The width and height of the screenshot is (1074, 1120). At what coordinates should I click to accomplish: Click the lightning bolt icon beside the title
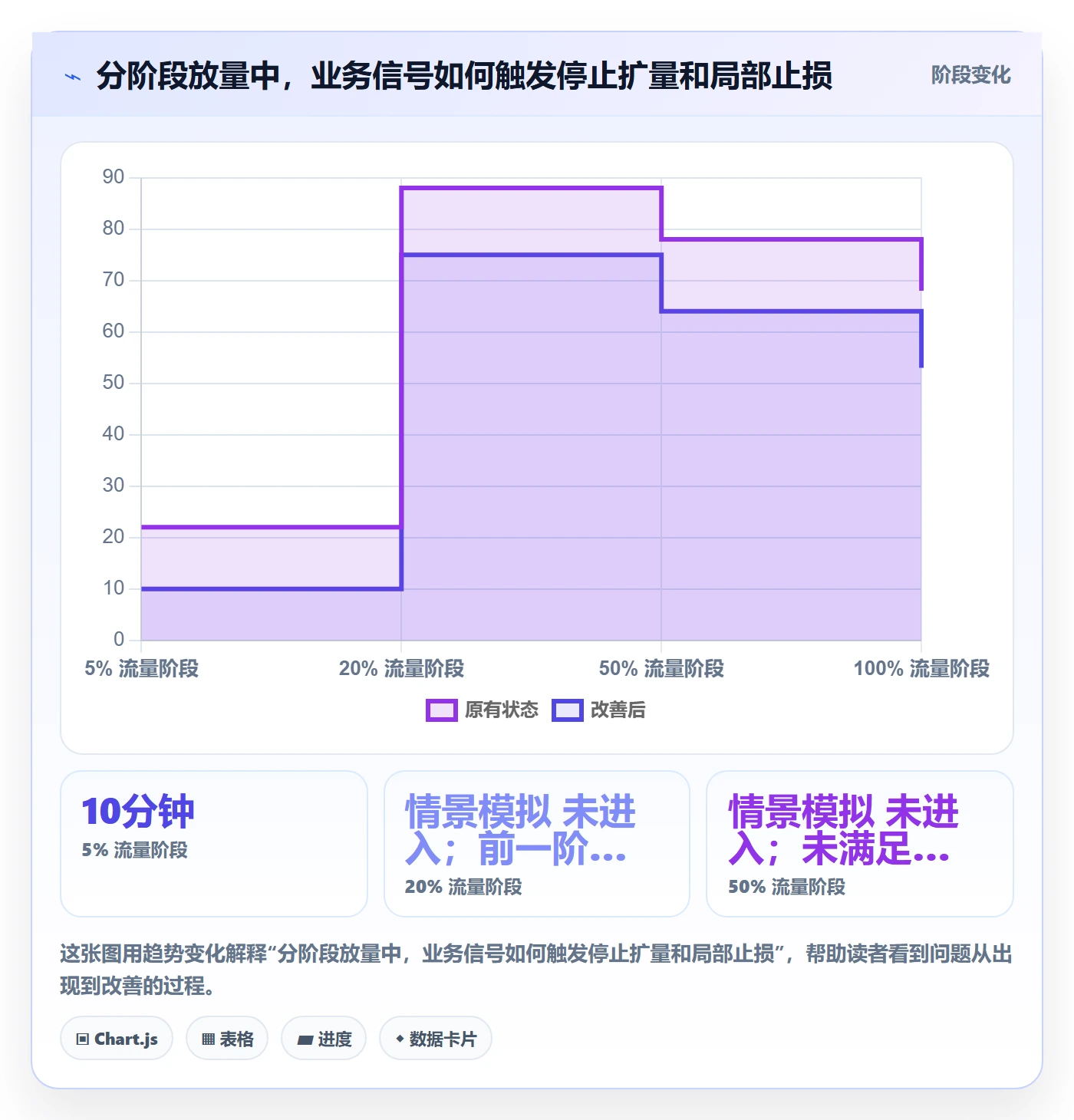(x=73, y=77)
